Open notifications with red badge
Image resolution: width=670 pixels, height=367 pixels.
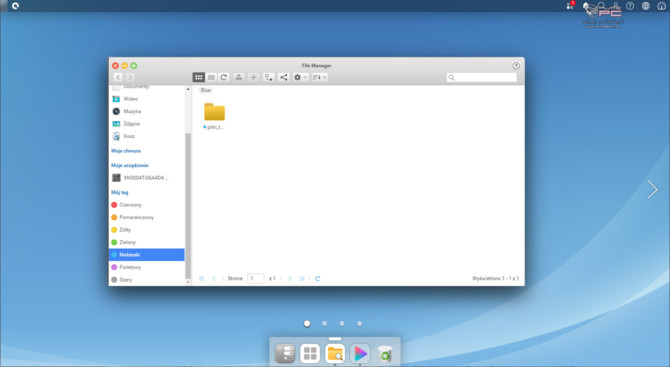coord(570,6)
